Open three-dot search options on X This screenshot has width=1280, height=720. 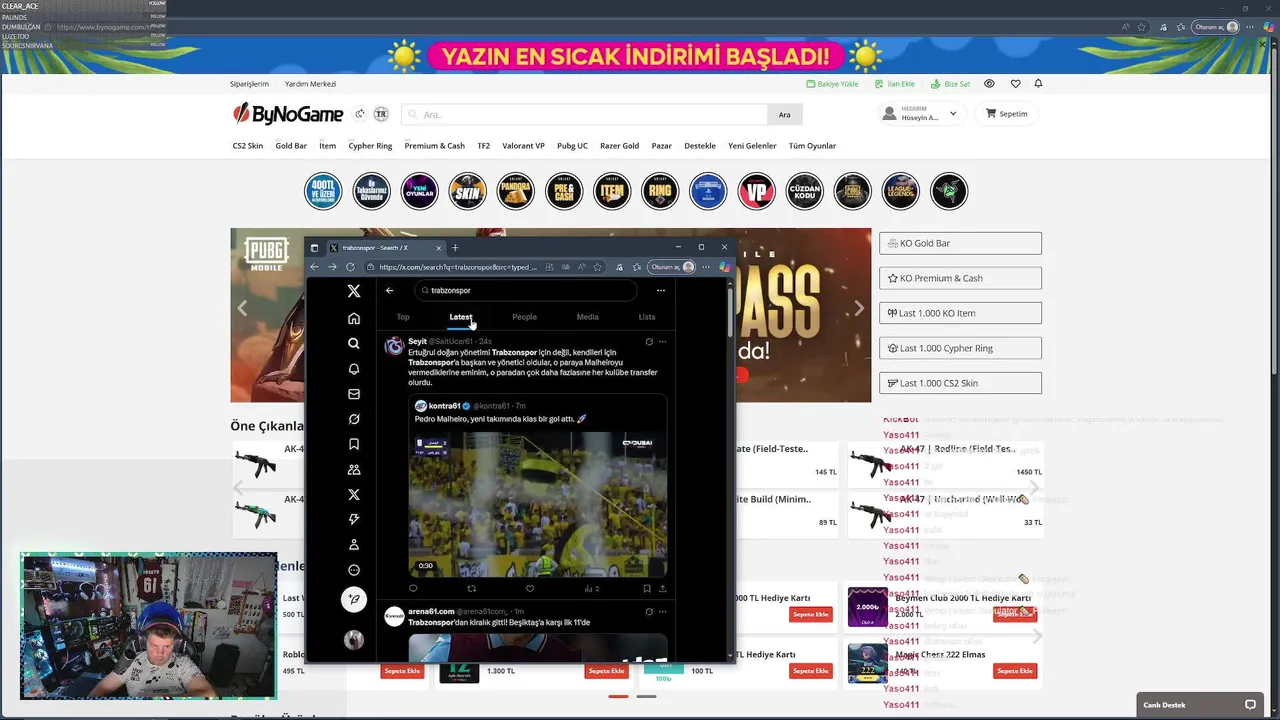coord(661,290)
